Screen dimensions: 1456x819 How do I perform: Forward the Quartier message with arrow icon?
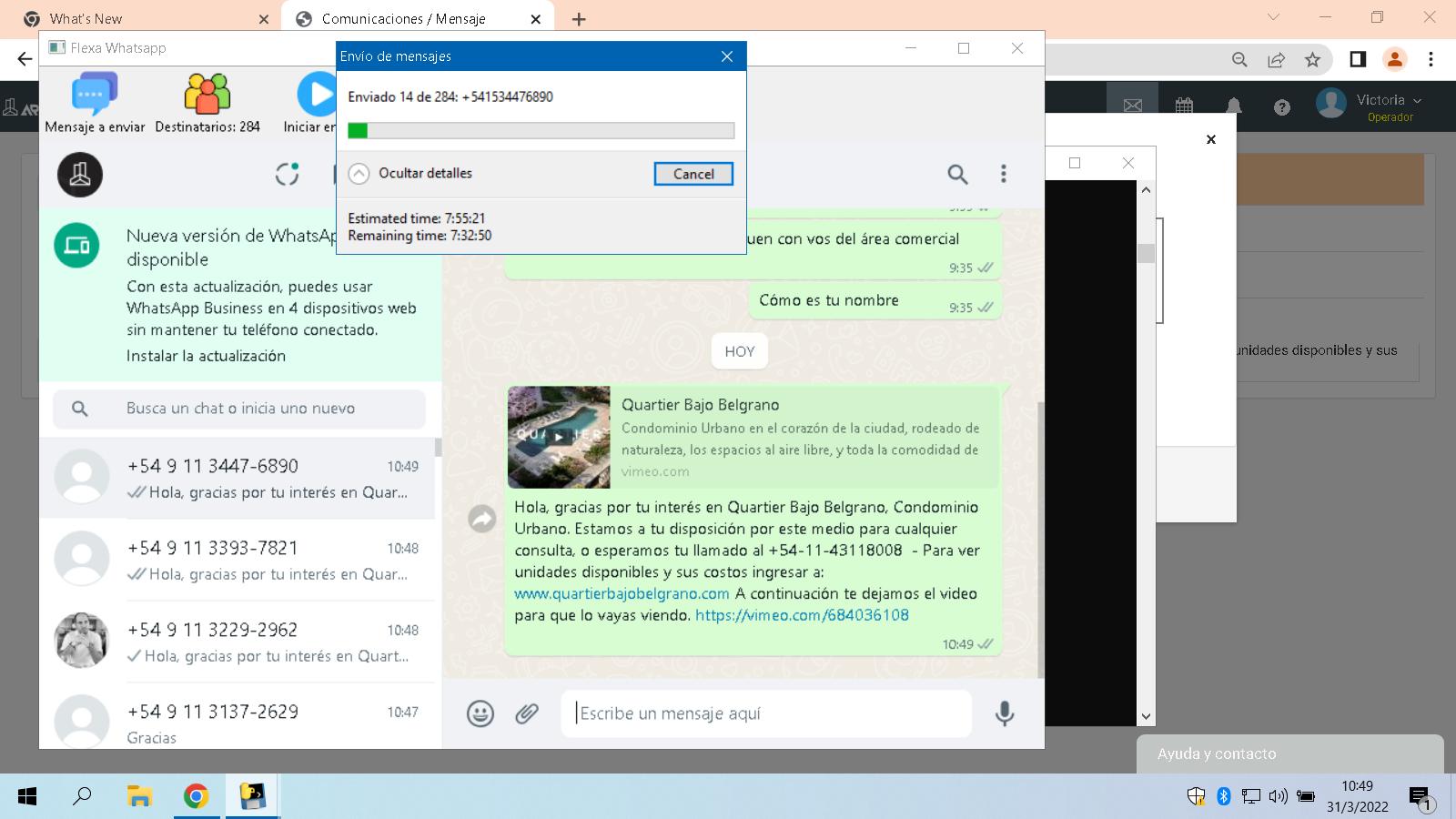pos(481,519)
